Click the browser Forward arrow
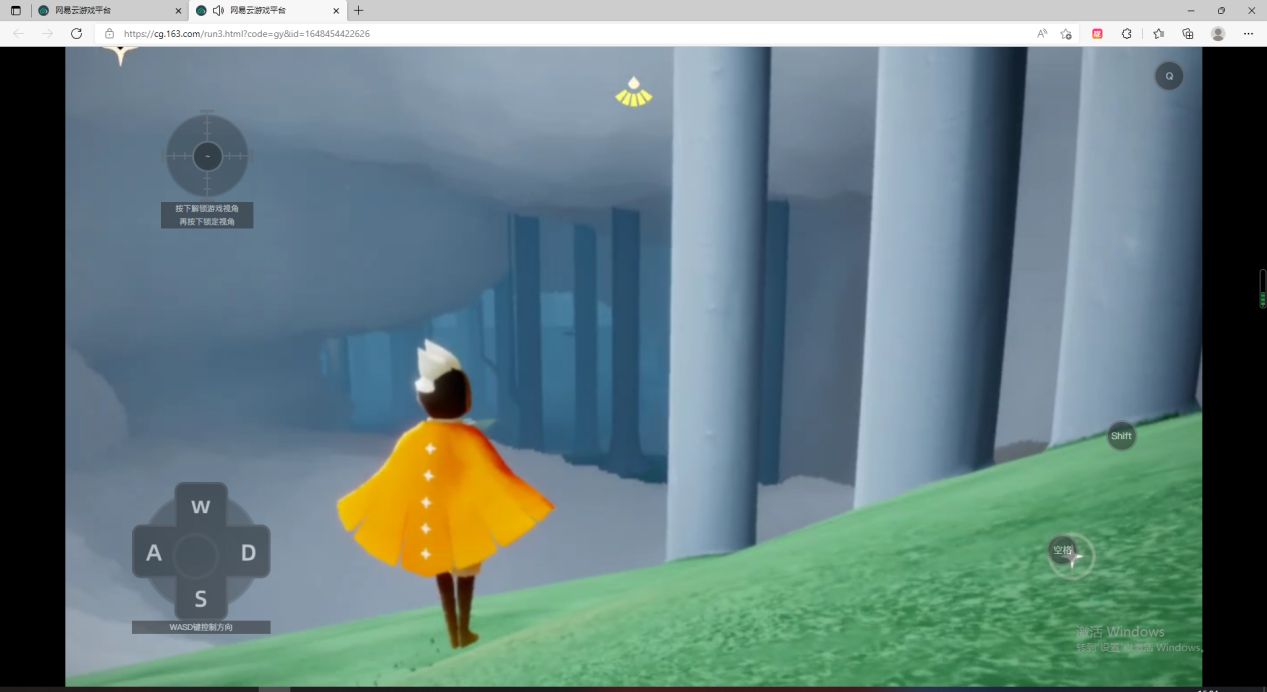This screenshot has height=692, width=1267. pos(47,33)
